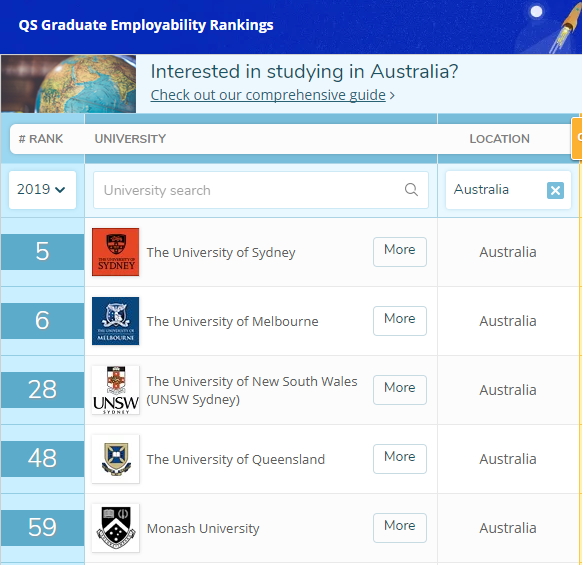
Task: Clear the Australia location filter
Action: (555, 190)
